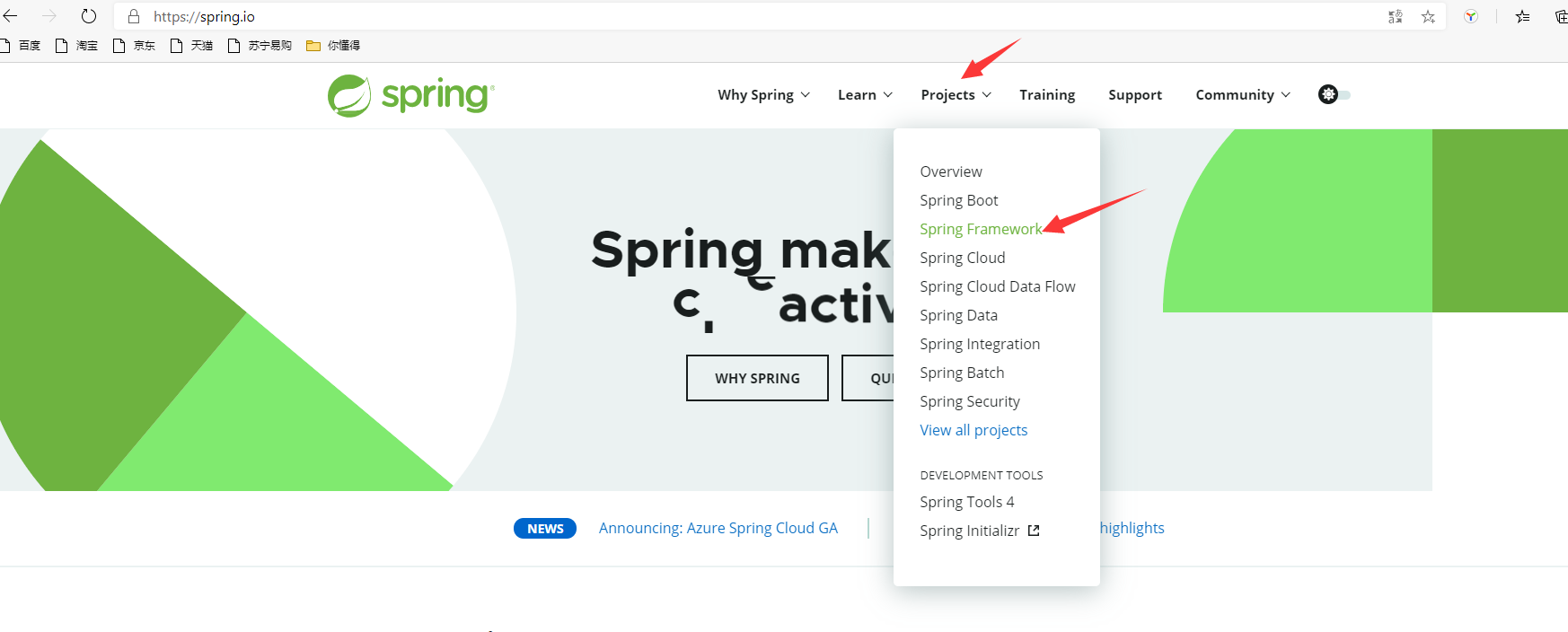Choose Spring Cloud Data Flow
Viewport: 1568px width, 632px height.
pos(998,286)
